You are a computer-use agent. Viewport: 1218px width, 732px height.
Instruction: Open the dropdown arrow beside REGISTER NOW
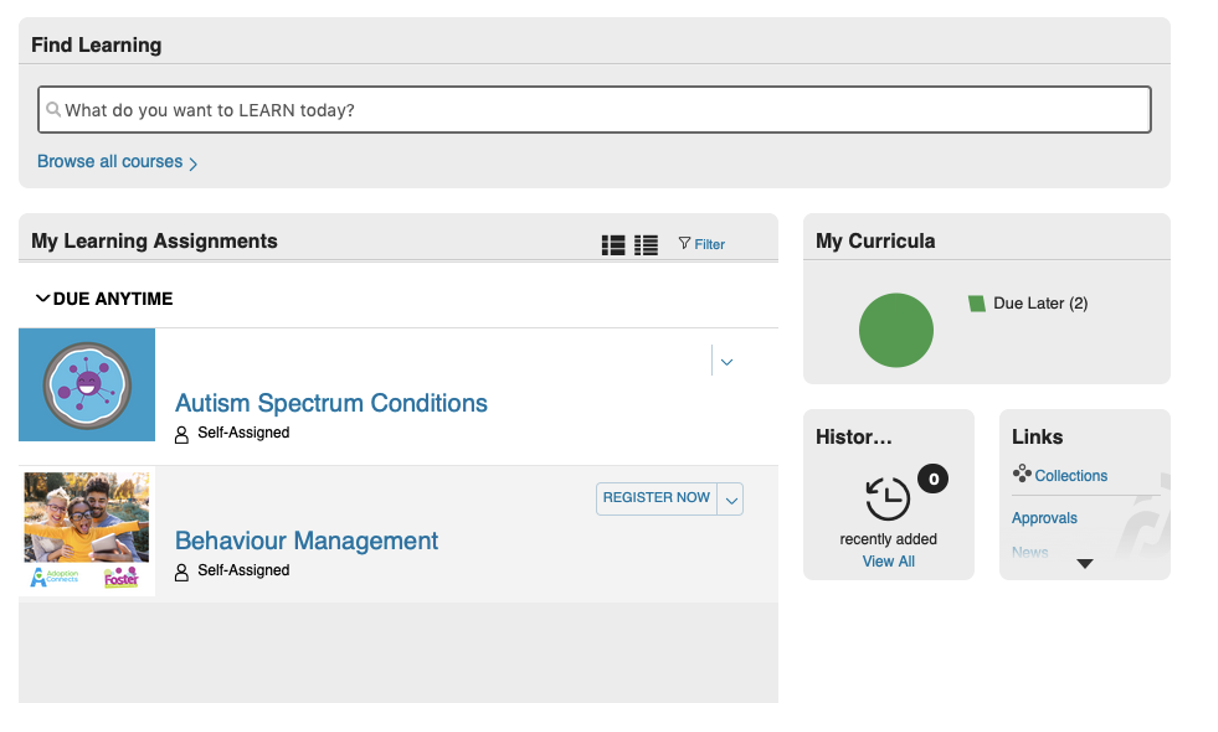(731, 499)
